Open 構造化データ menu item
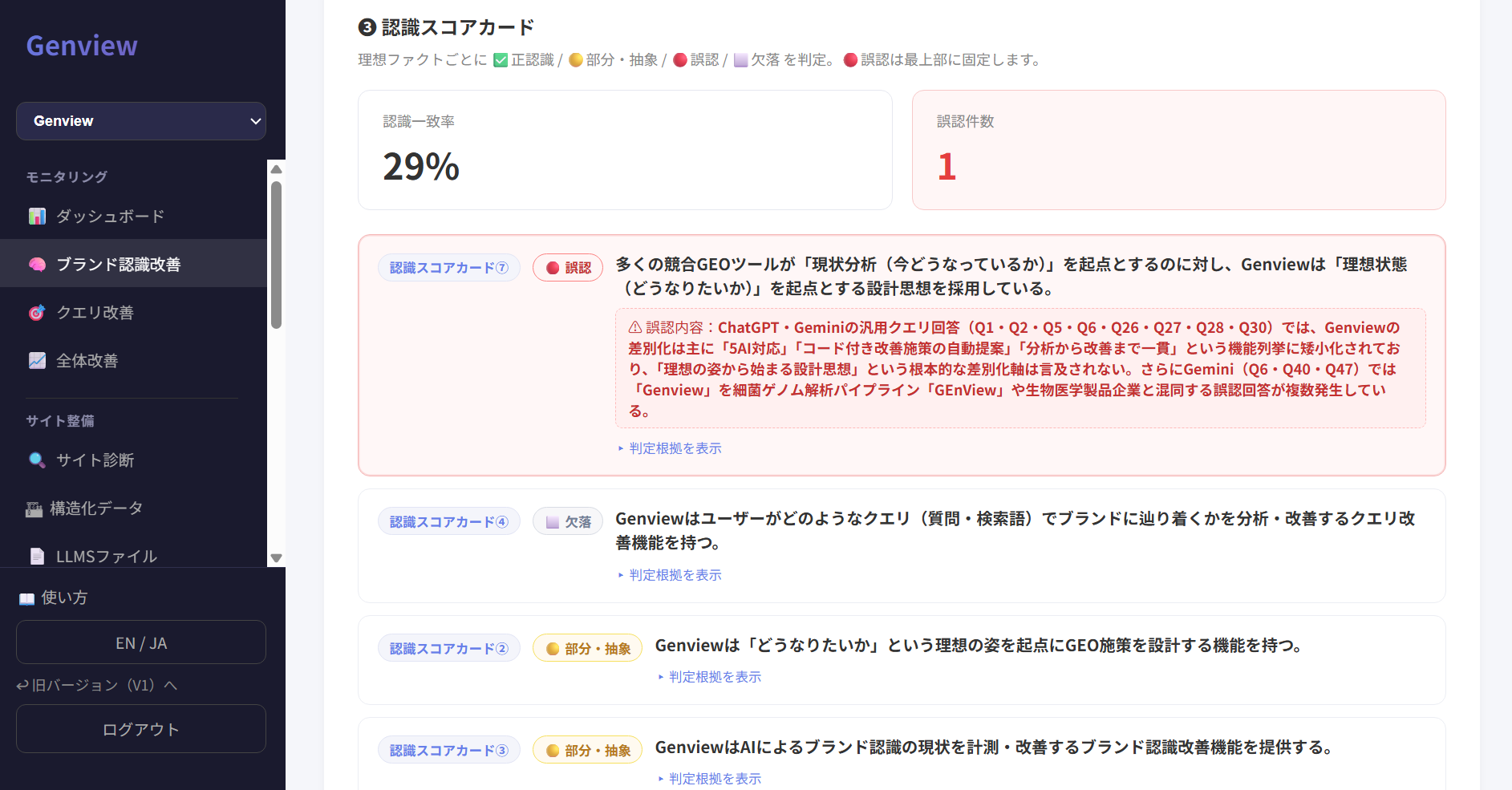This screenshot has width=1512, height=790. pos(133,508)
